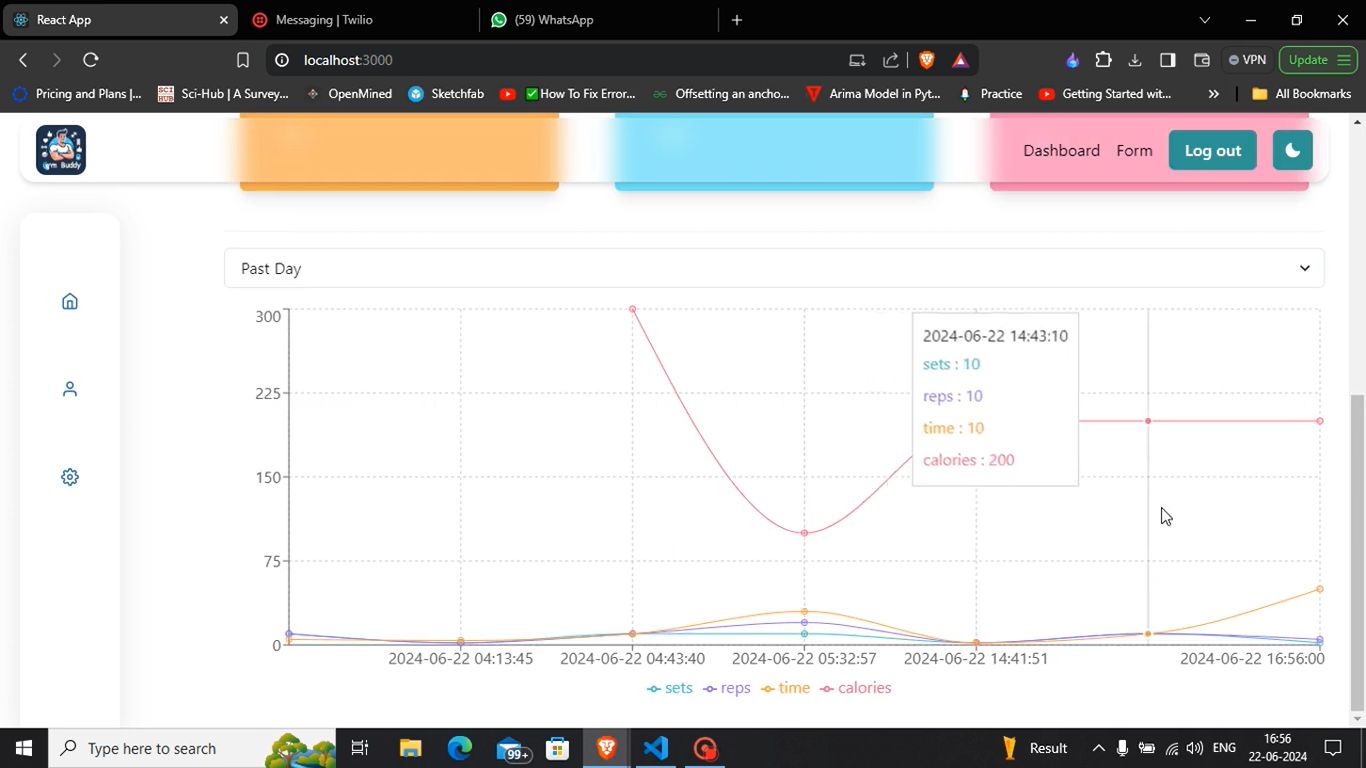Click the browser Update button
The width and height of the screenshot is (1366, 768).
point(1318,60)
